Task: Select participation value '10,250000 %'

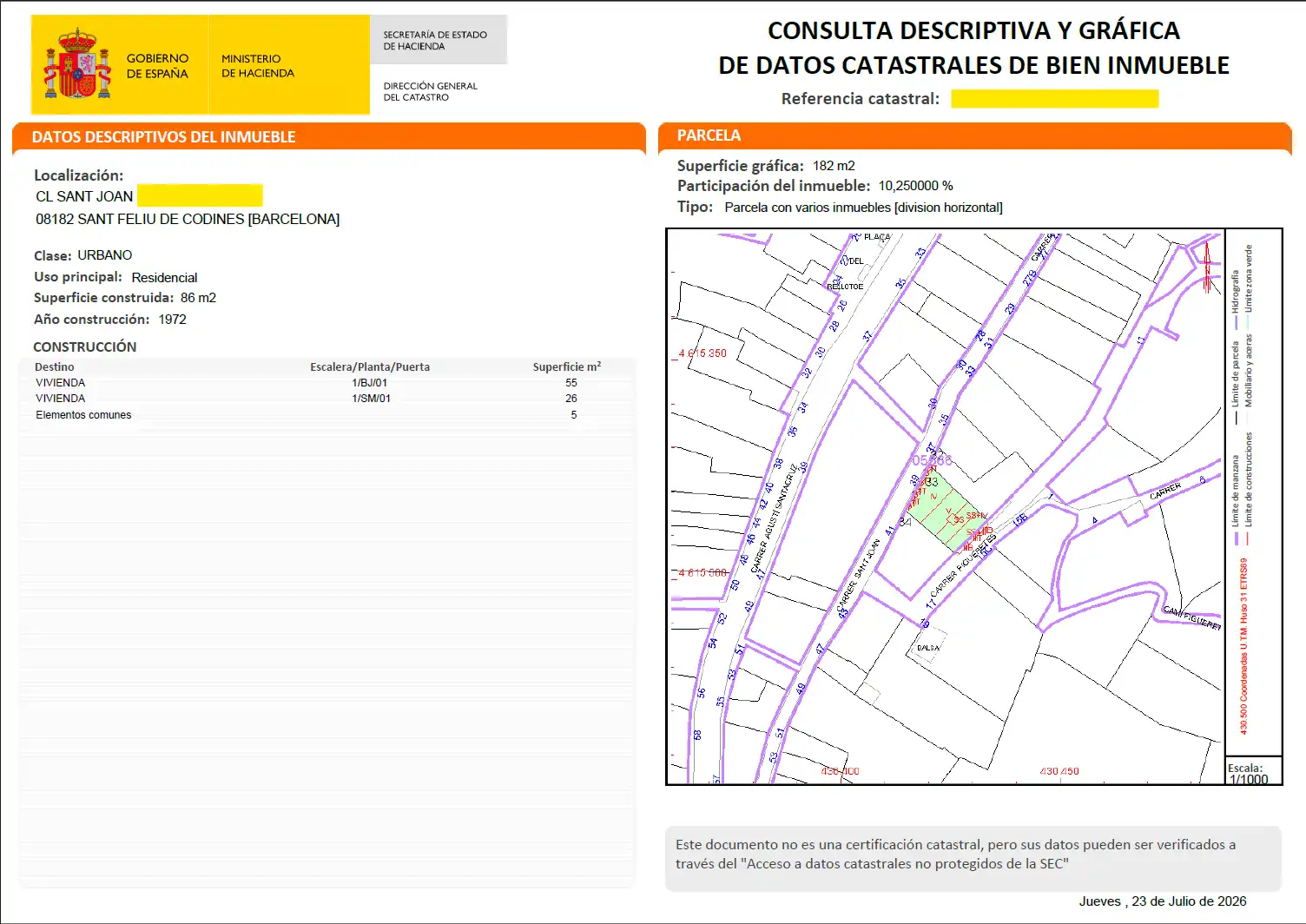Action: tap(915, 186)
